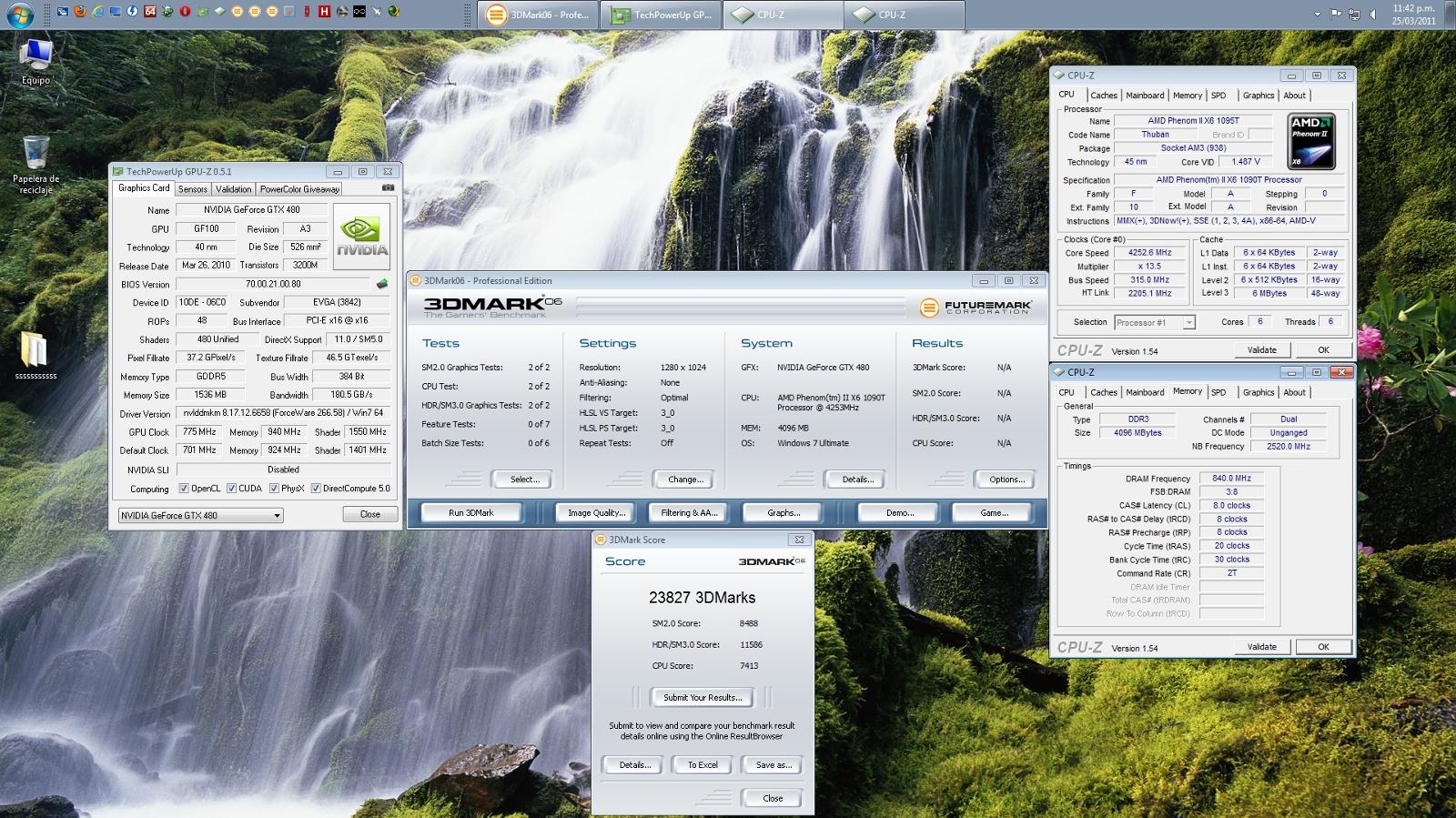Click the black infinity quick launch icon
Viewport: 1456px width, 818px height.
click(x=359, y=12)
